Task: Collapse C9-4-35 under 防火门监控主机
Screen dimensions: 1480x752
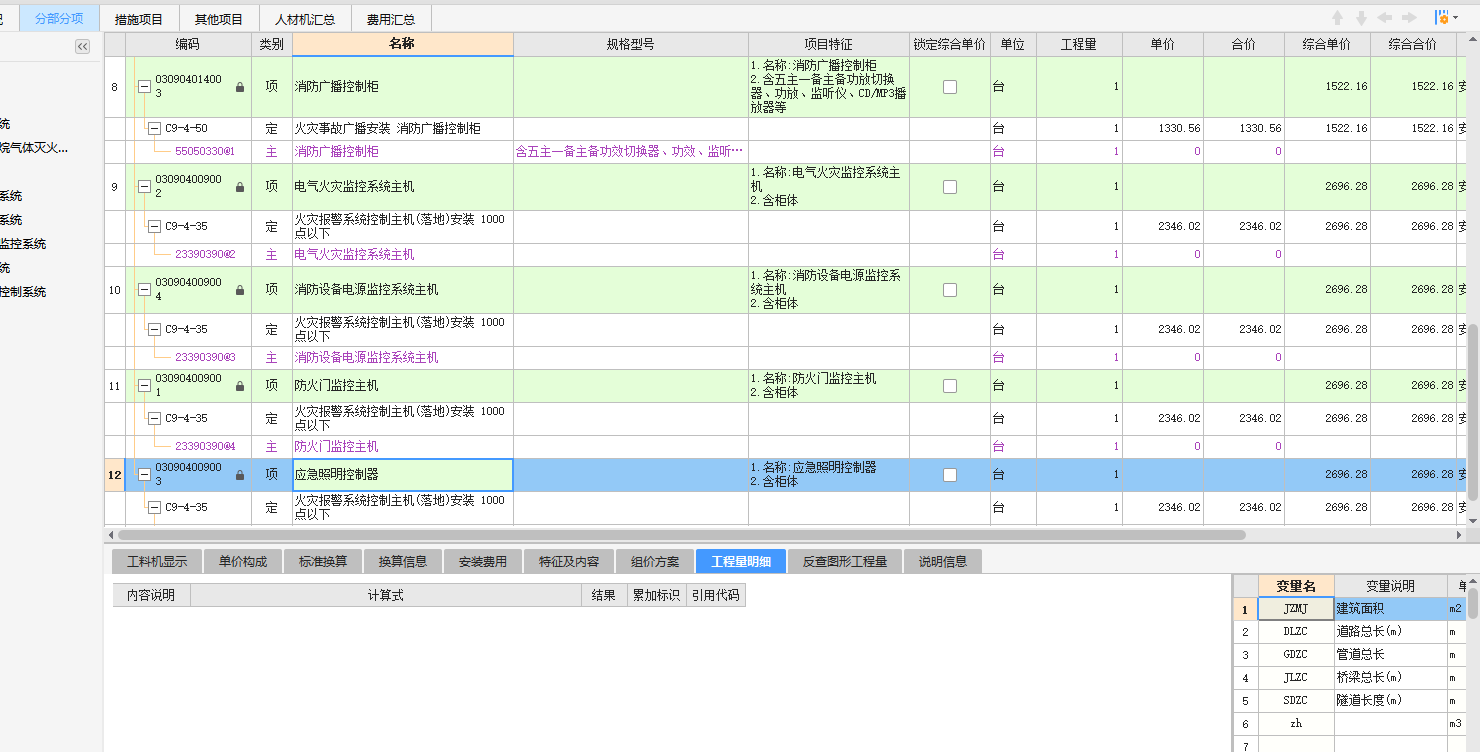Action: [154, 419]
